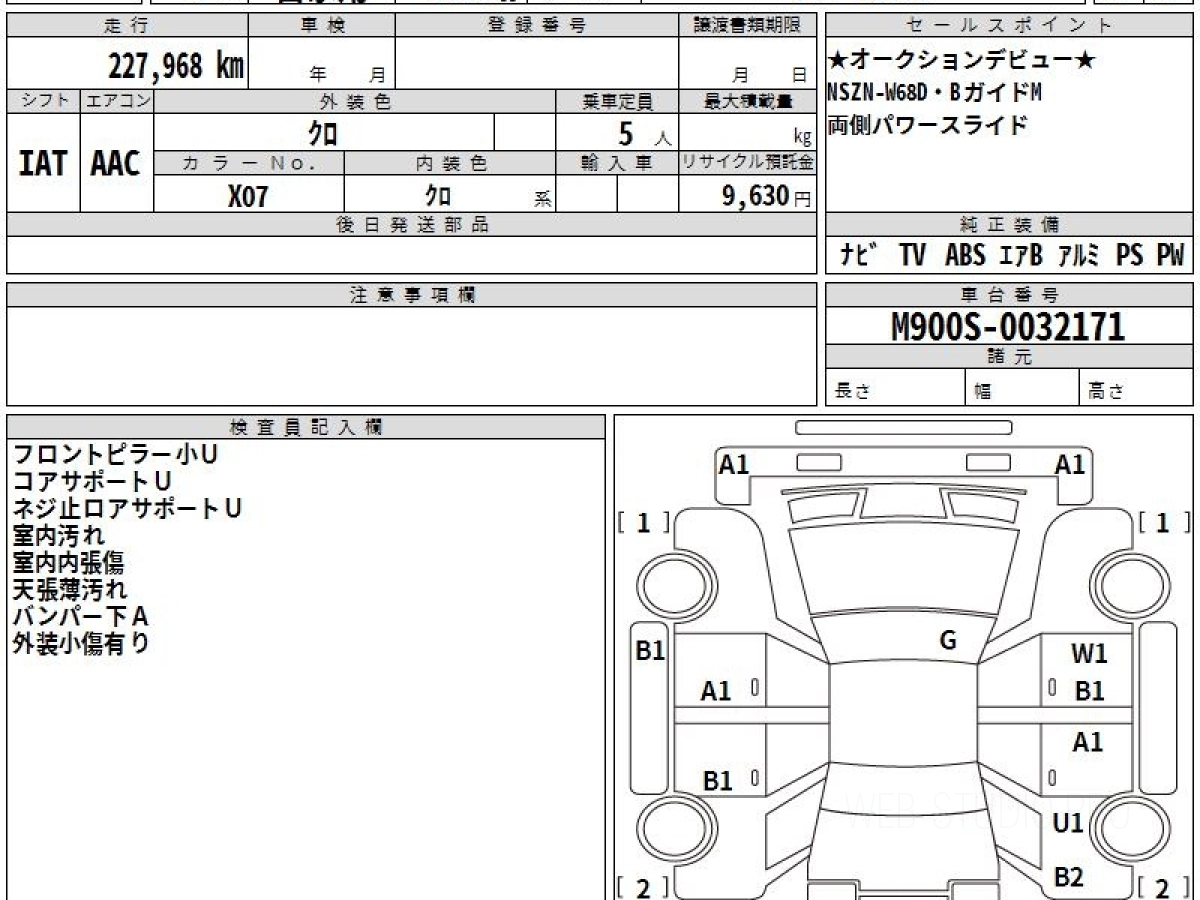The width and height of the screenshot is (1200, 900).
Task: Select the 長さ dimension label
Action: pyautogui.click(x=853, y=391)
